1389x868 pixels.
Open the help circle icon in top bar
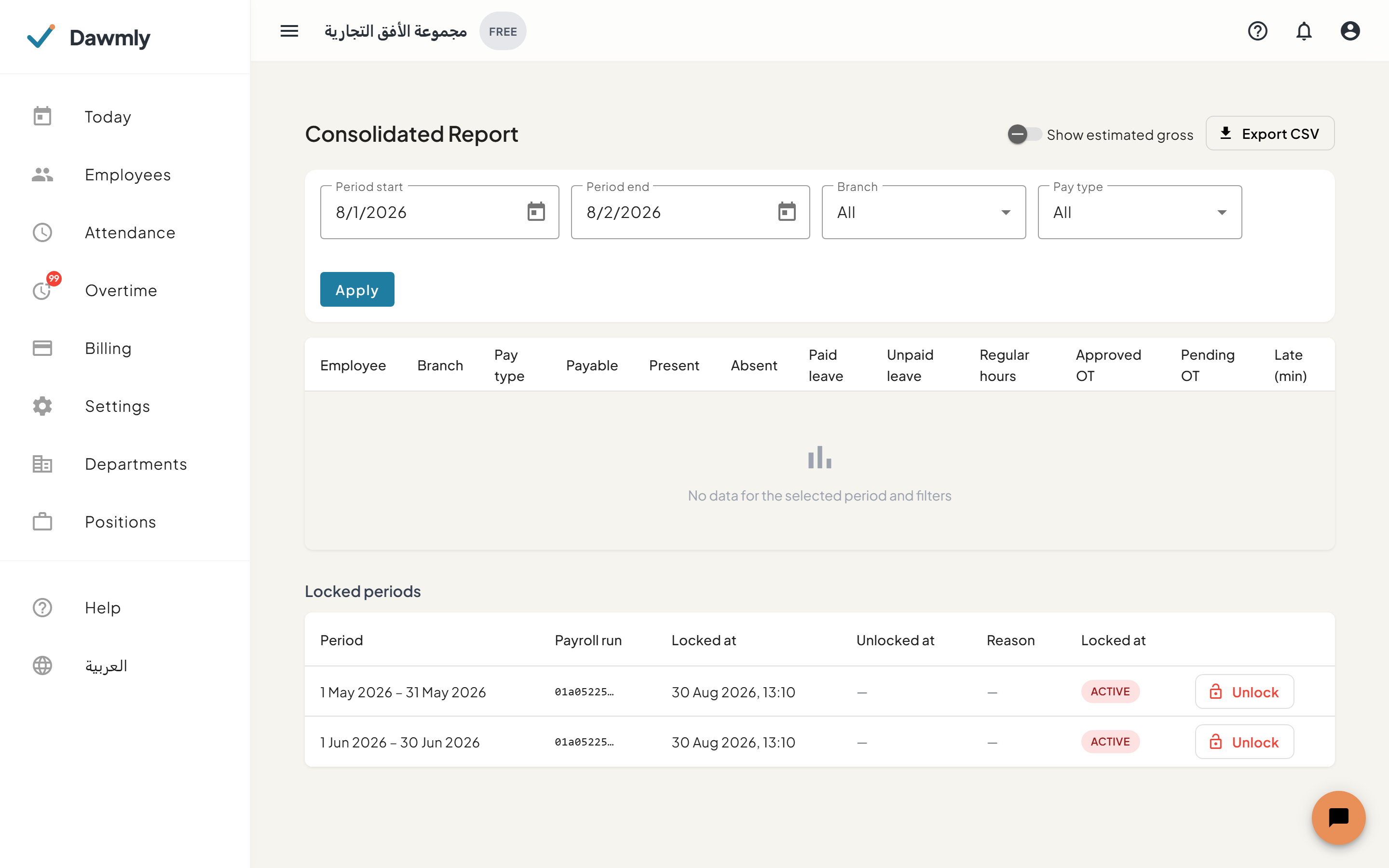pos(1257,31)
